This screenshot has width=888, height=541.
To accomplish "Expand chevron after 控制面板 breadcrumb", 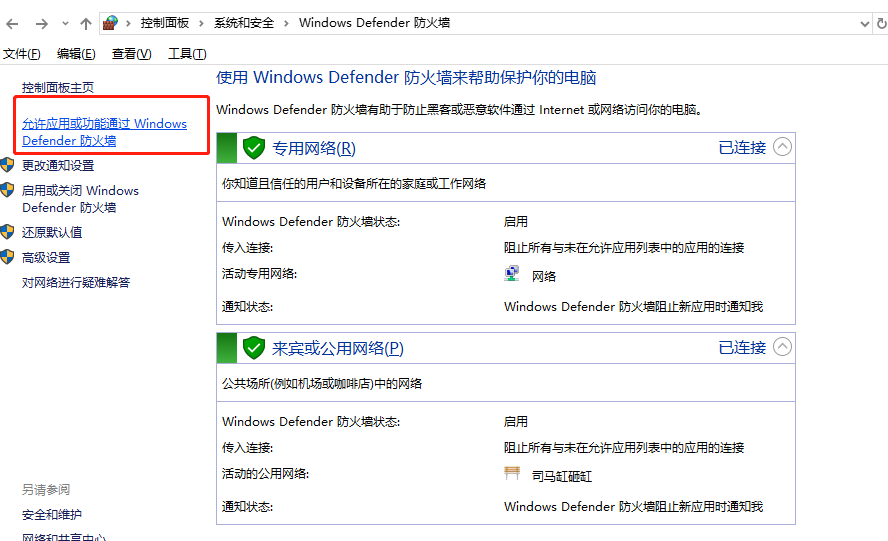I will pos(201,23).
